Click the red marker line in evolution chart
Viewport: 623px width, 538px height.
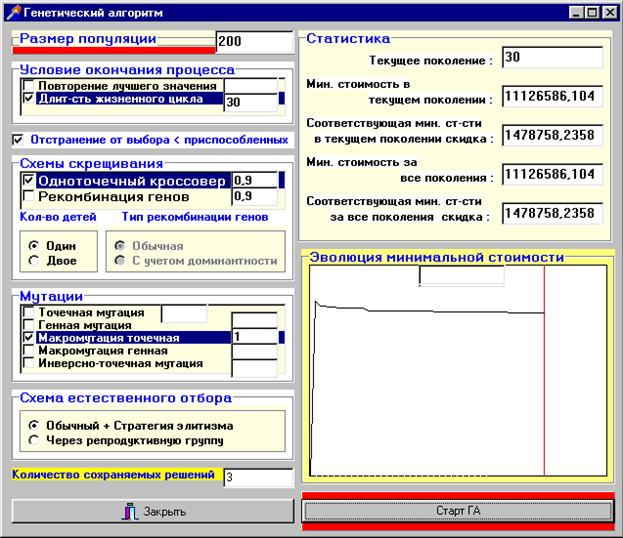coord(544,370)
